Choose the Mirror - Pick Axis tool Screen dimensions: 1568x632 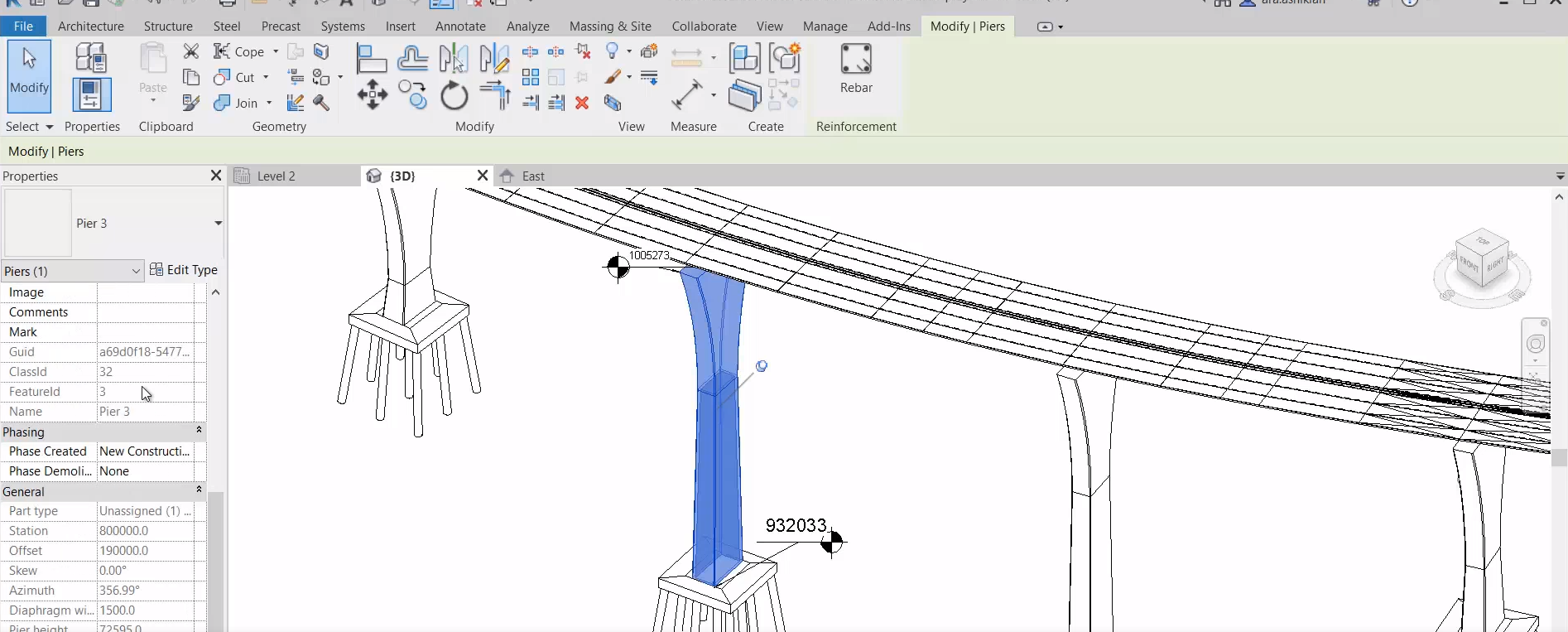point(453,60)
